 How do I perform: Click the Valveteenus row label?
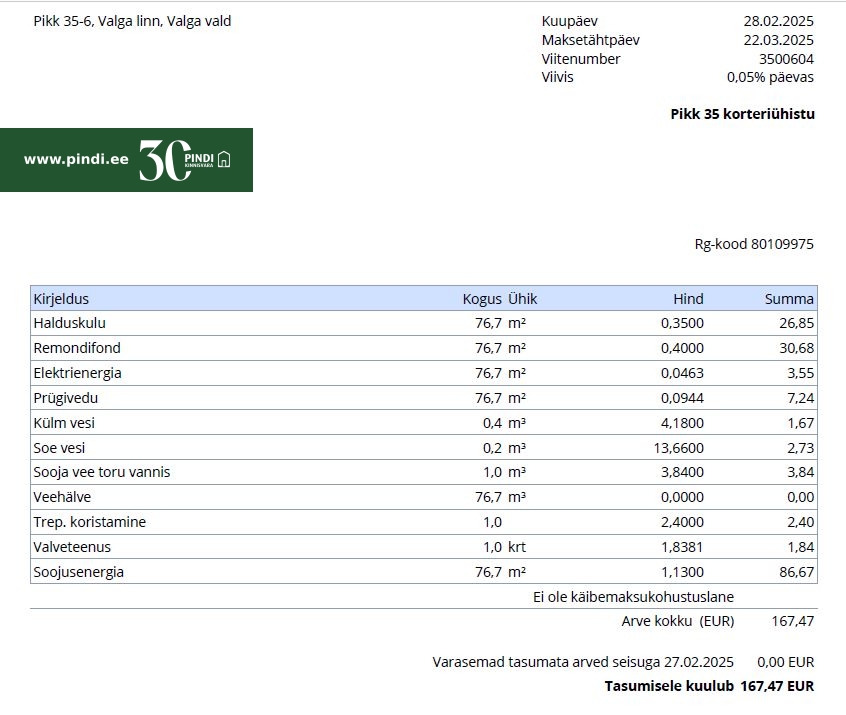[x=72, y=547]
